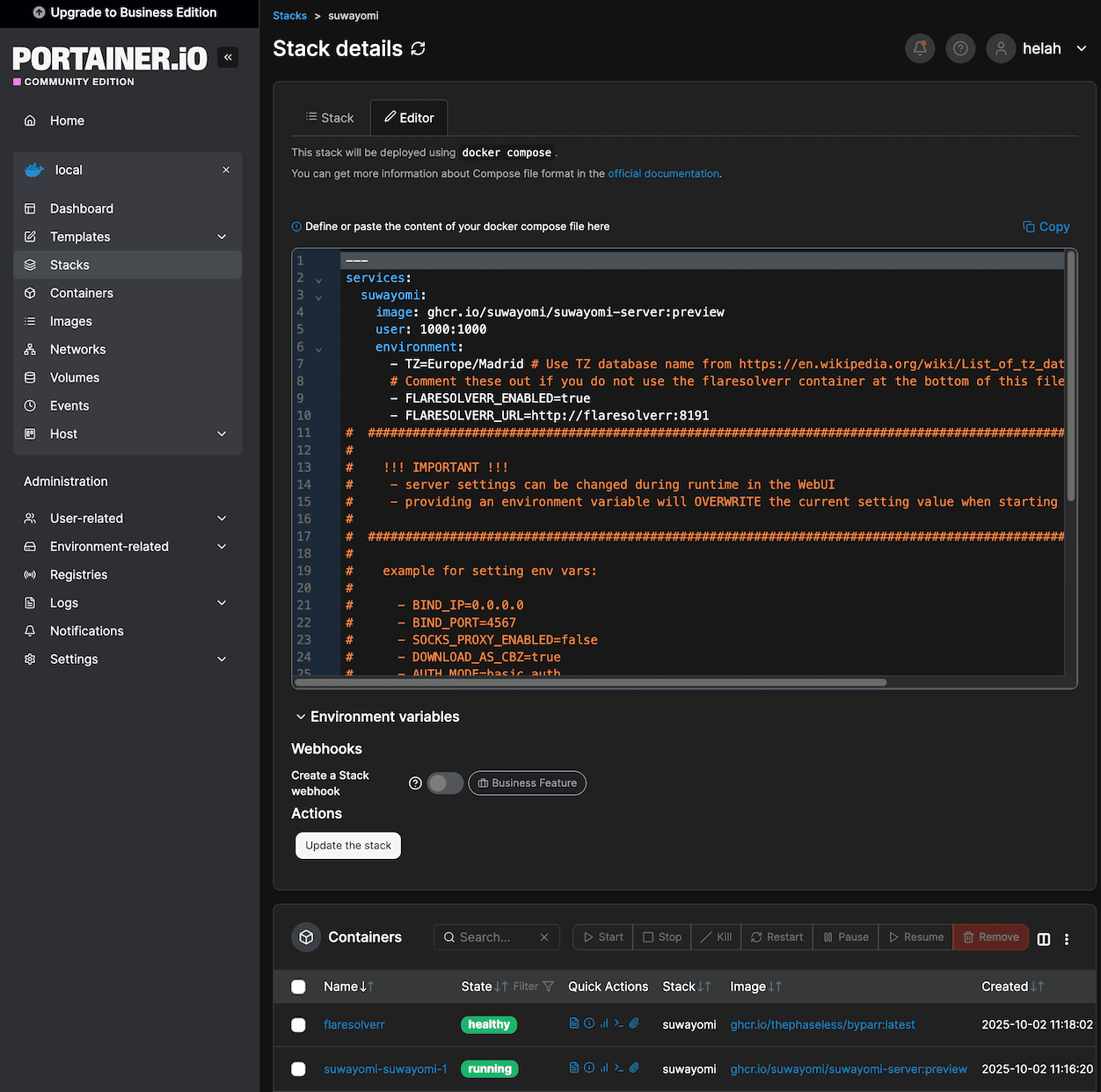Refresh stack details with reload icon
The height and width of the screenshot is (1092, 1101).
(419, 48)
